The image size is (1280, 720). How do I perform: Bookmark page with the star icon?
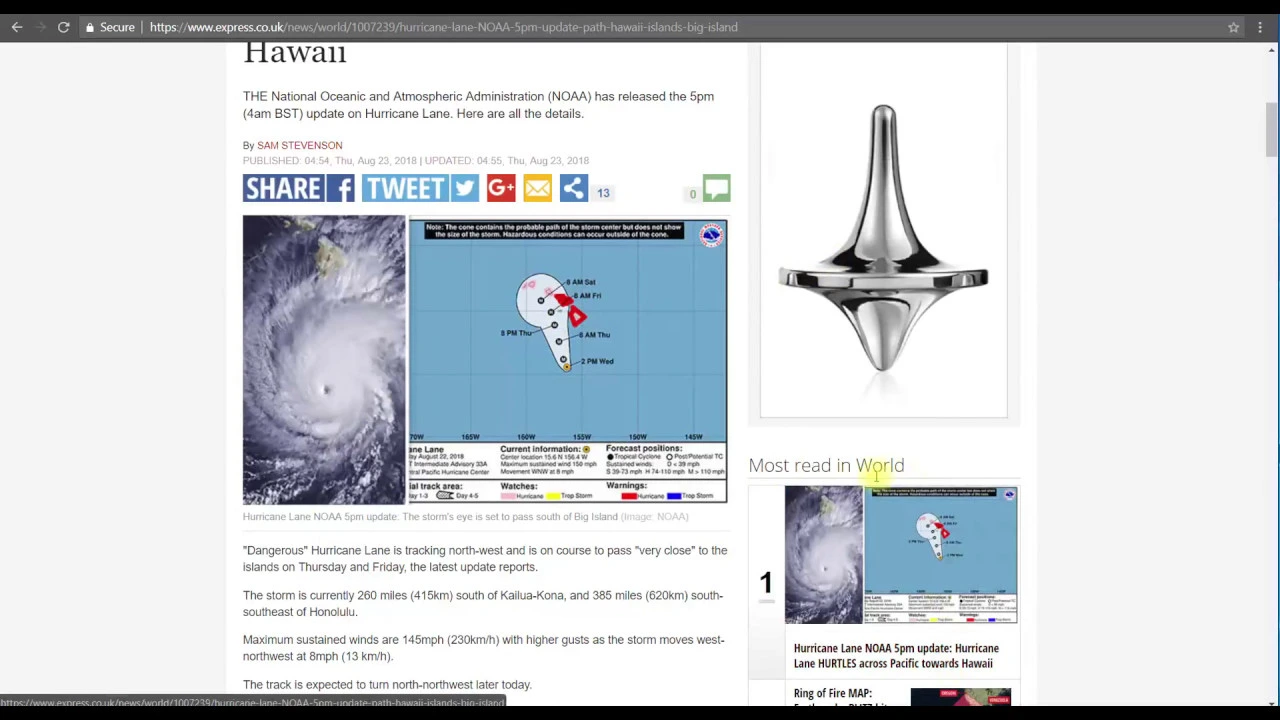[x=1234, y=27]
